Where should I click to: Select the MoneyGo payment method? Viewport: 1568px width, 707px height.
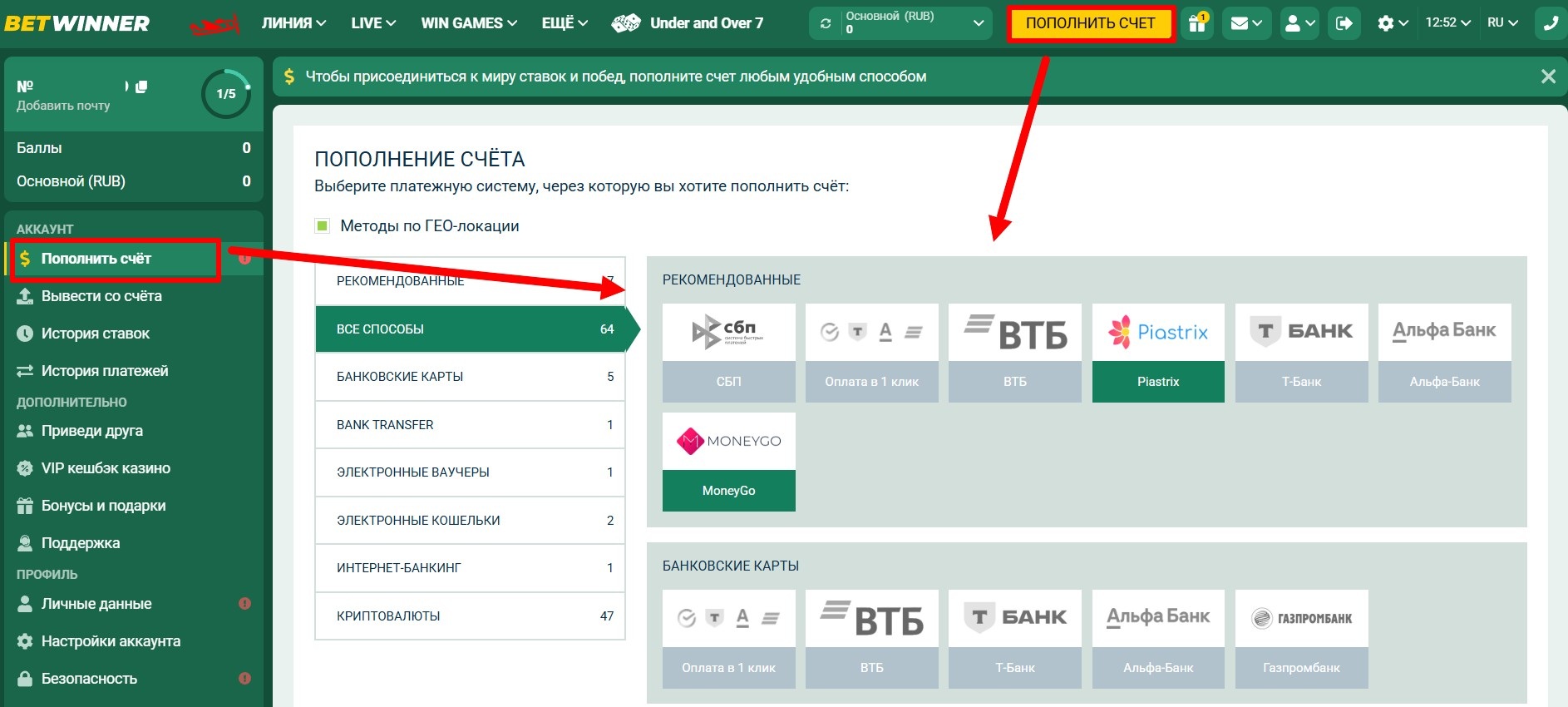pyautogui.click(x=729, y=462)
